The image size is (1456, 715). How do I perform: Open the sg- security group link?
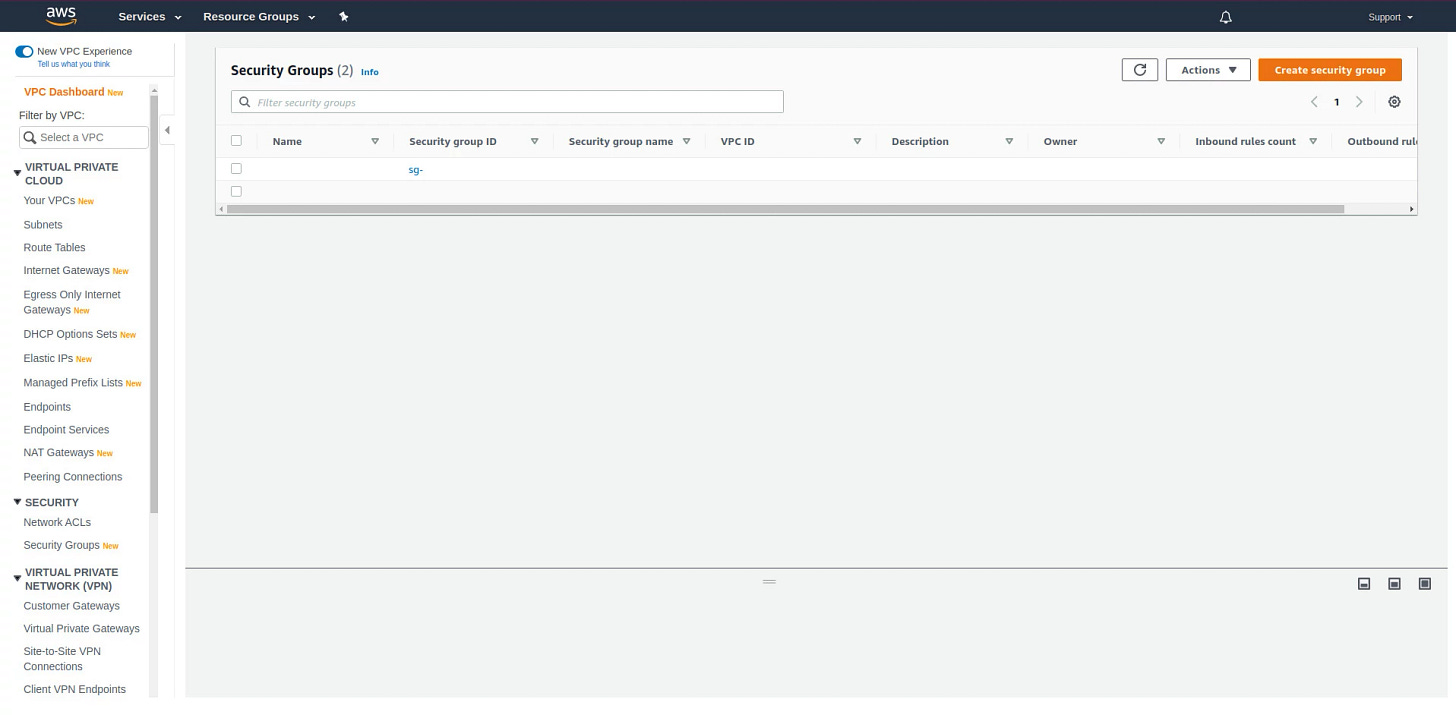416,169
